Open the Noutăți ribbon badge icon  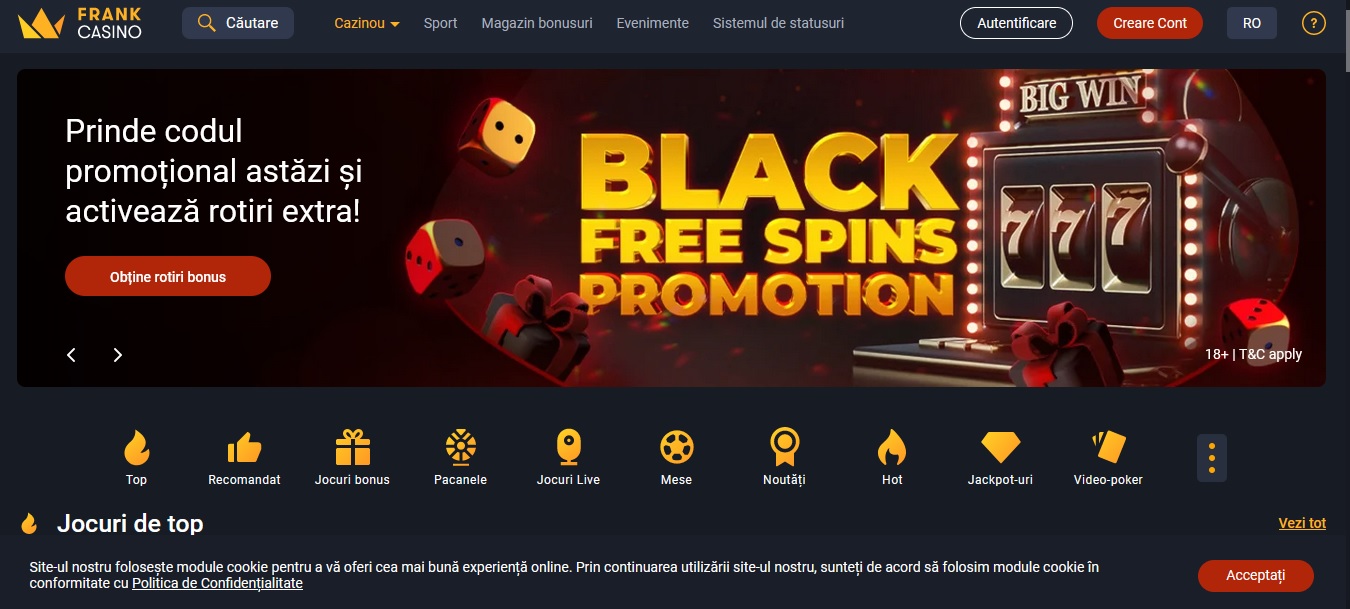[784, 447]
